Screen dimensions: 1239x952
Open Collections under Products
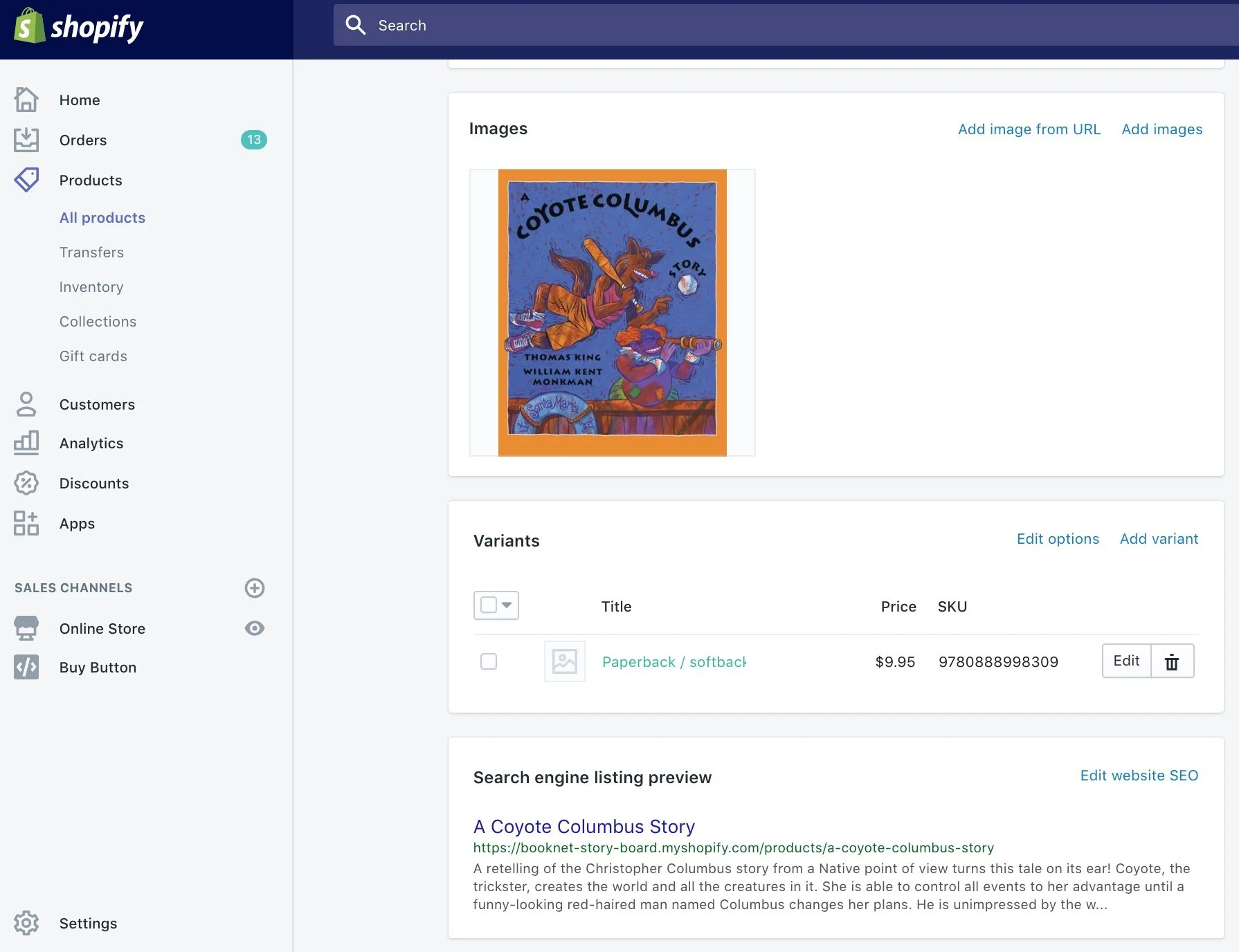[98, 322]
